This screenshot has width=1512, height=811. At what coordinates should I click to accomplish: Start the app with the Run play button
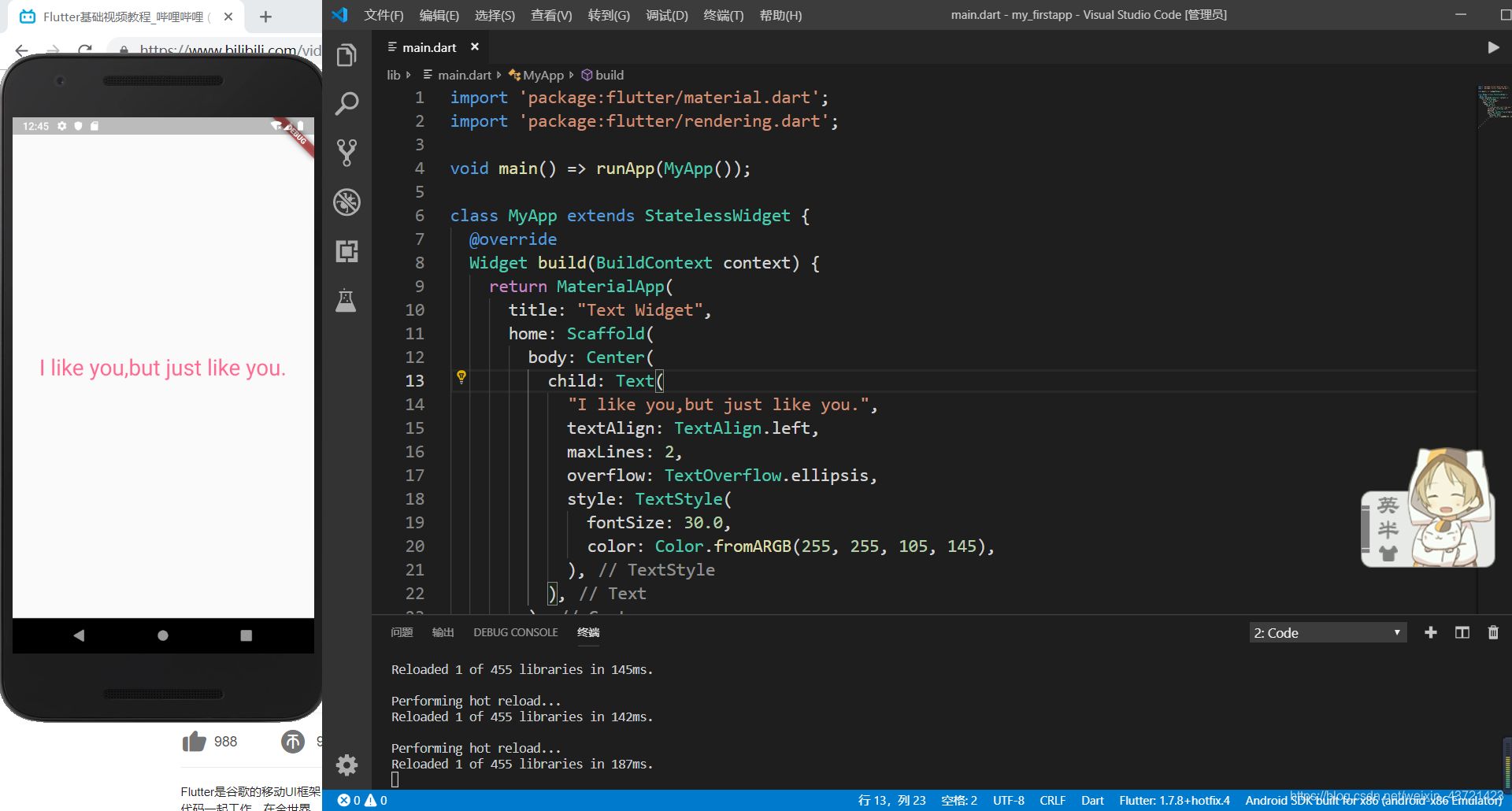tap(1494, 47)
